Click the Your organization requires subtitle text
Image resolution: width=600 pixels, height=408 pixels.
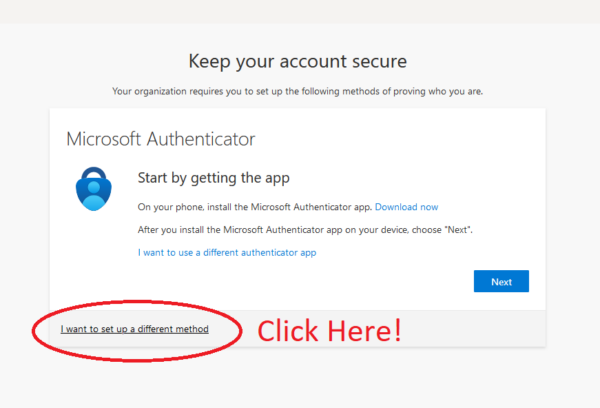click(x=297, y=91)
